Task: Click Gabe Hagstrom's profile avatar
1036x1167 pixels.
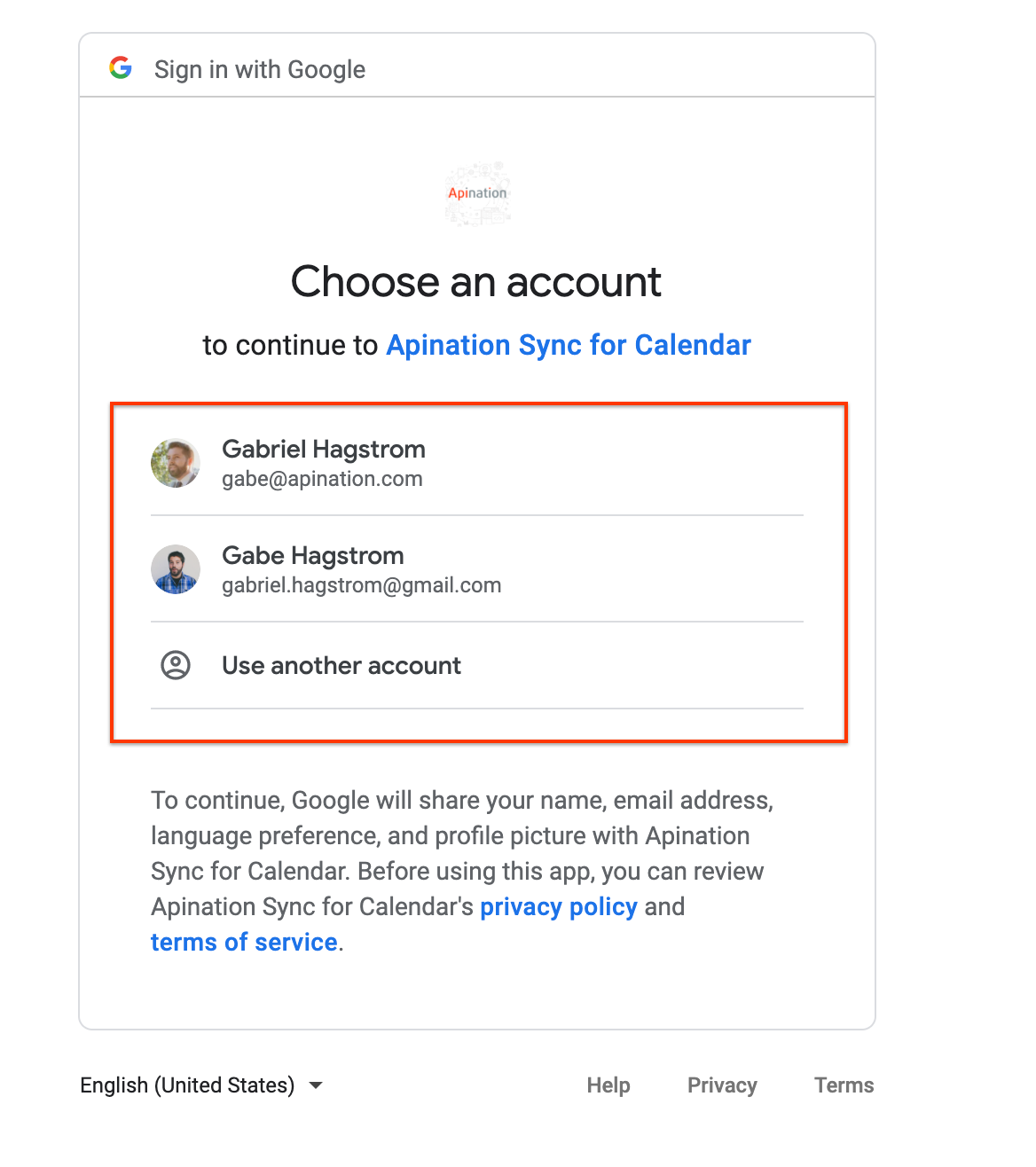Action: coord(176,569)
